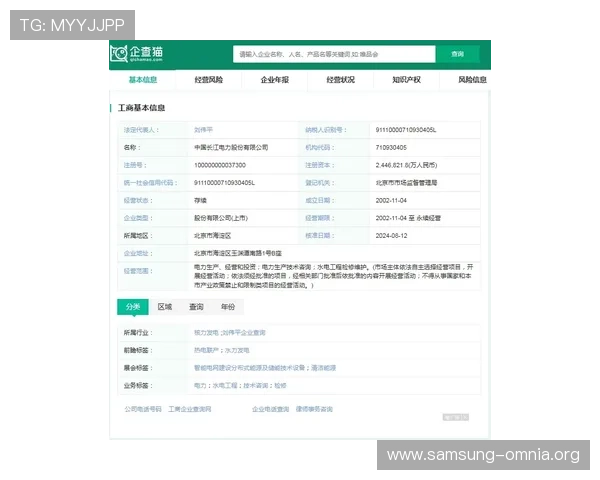Click organization code 710930405

(391, 147)
